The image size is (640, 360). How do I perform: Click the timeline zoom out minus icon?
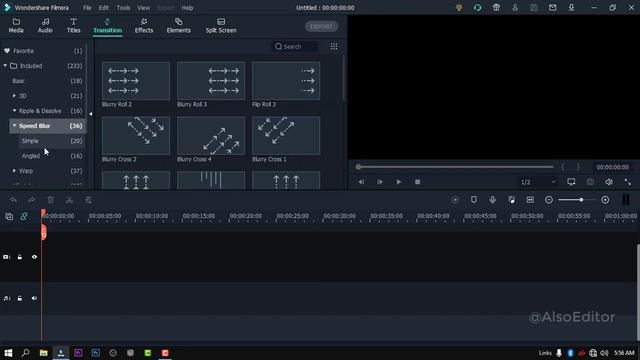[549, 200]
